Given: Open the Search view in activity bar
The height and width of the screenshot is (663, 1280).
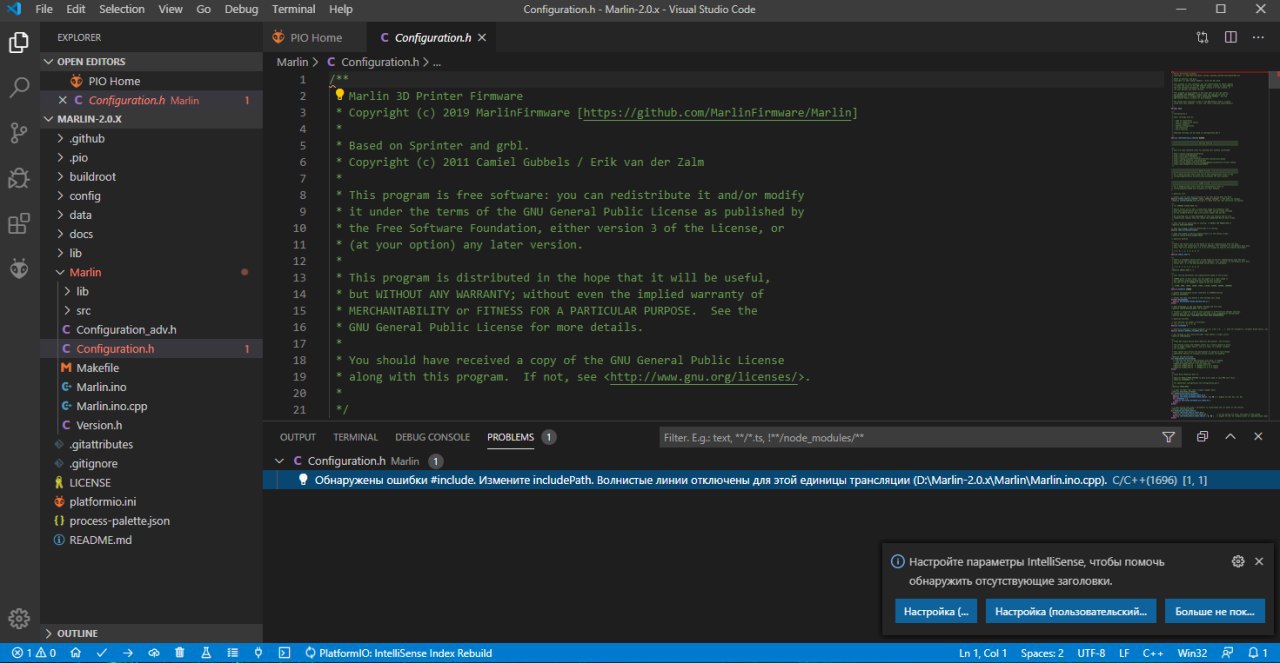Looking at the screenshot, I should pyautogui.click(x=19, y=88).
